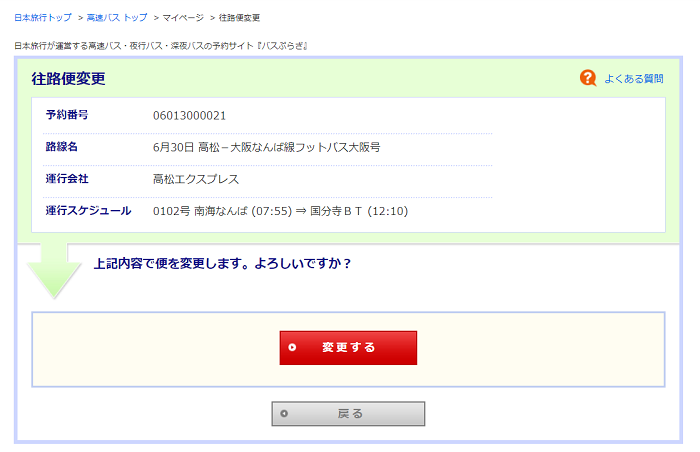Click the confirmation message 上記内容で便を変更します
The image size is (700, 452).
click(x=222, y=264)
